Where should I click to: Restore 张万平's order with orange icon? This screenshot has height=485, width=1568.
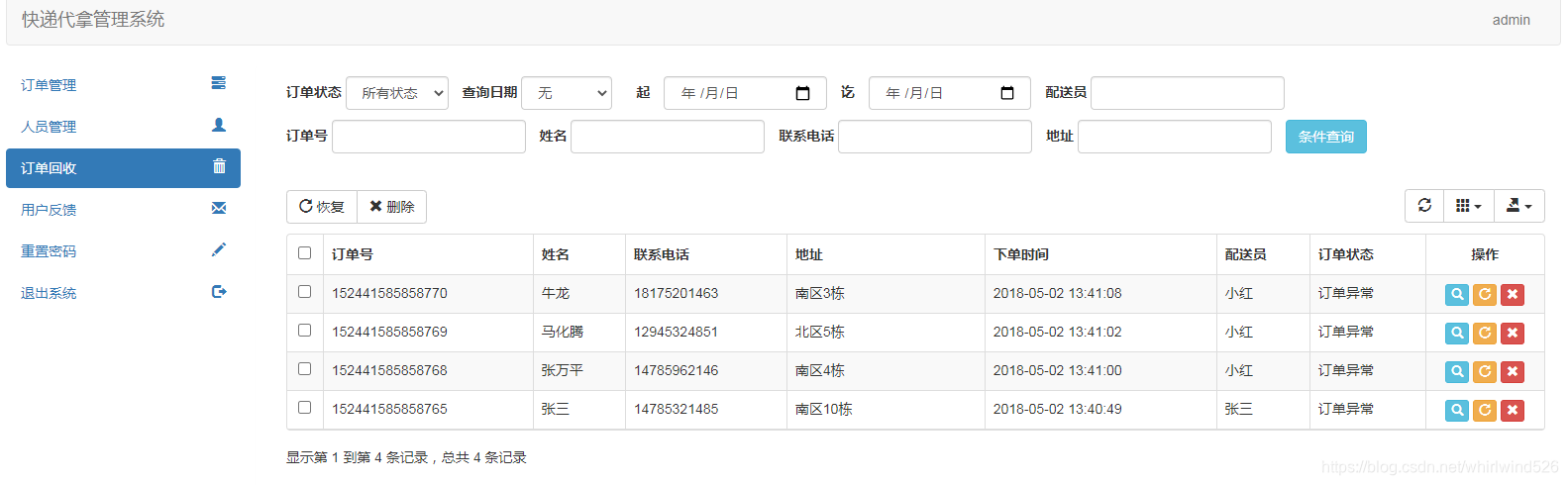[1485, 372]
